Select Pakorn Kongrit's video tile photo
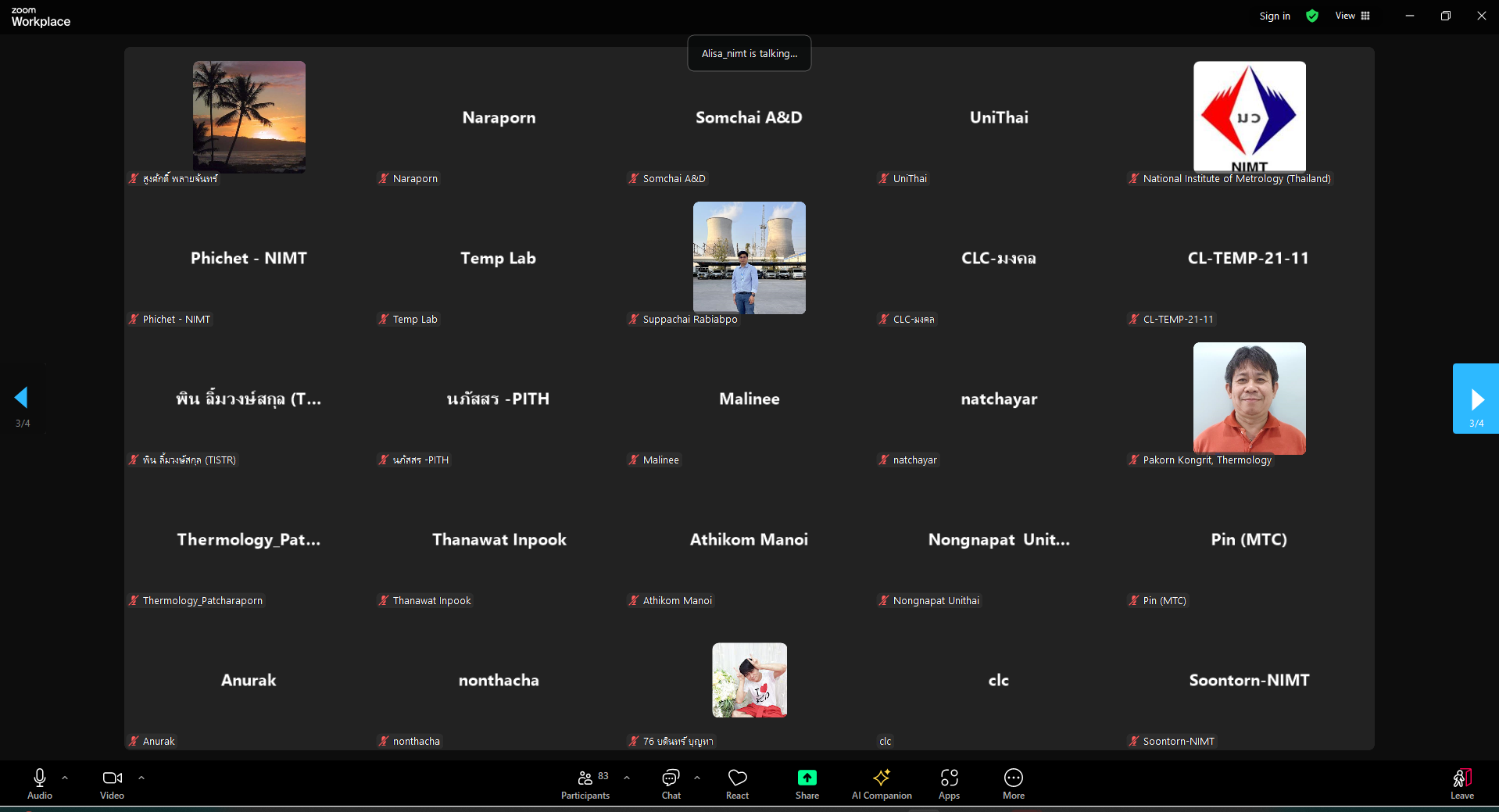Screen dimensions: 1499x812 coord(1249,398)
